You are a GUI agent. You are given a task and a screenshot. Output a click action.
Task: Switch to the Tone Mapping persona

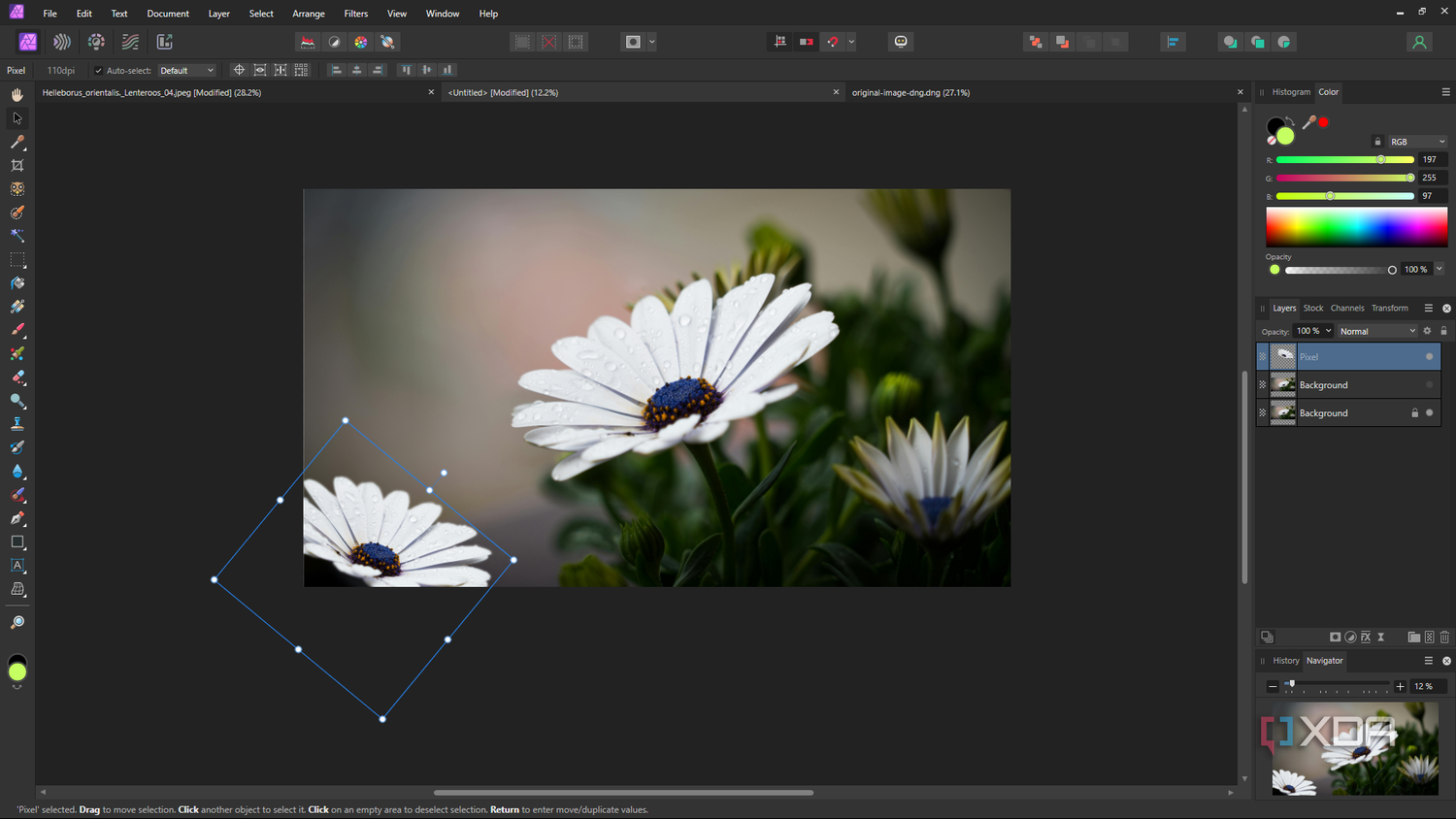pos(130,42)
